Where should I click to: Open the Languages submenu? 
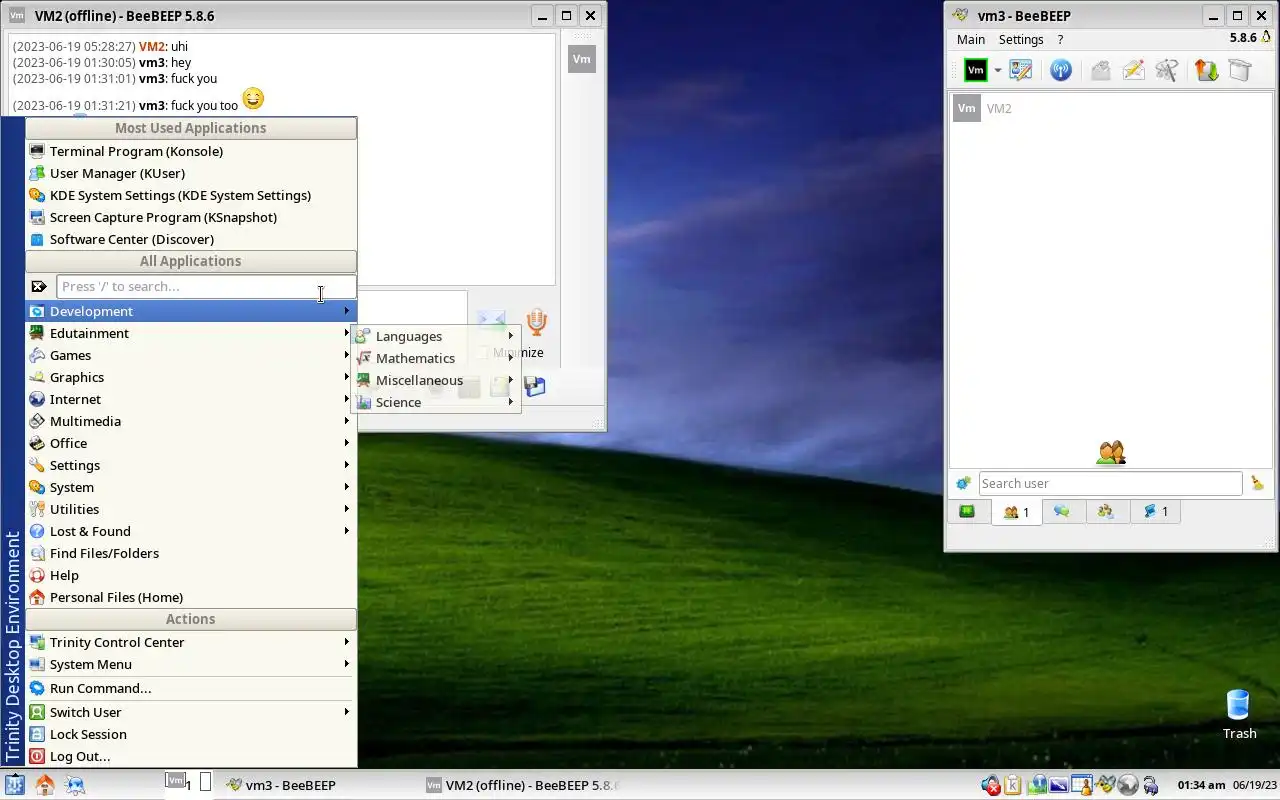[x=435, y=336]
